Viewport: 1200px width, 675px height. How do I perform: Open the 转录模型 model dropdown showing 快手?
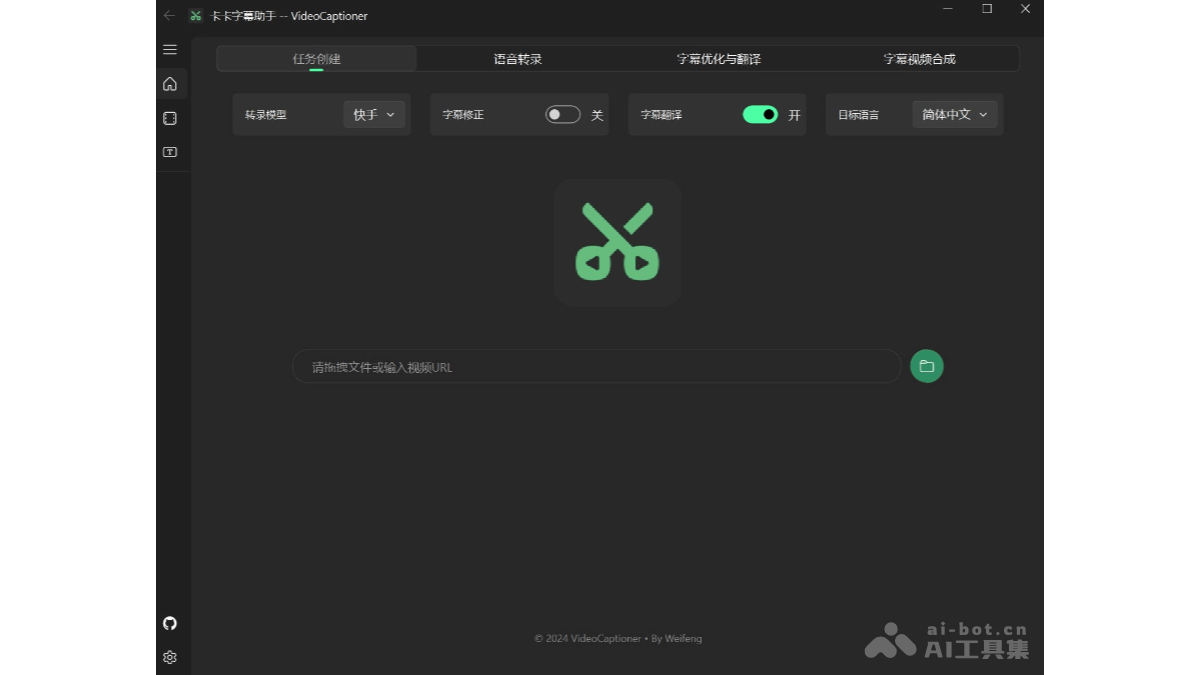click(374, 114)
